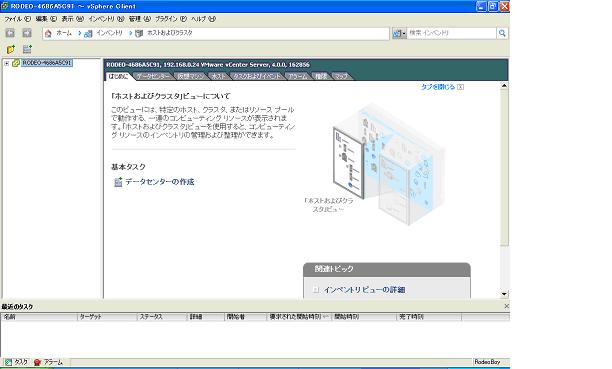Open the ファイル menu
The height and width of the screenshot is (369, 612).
(x=17, y=19)
